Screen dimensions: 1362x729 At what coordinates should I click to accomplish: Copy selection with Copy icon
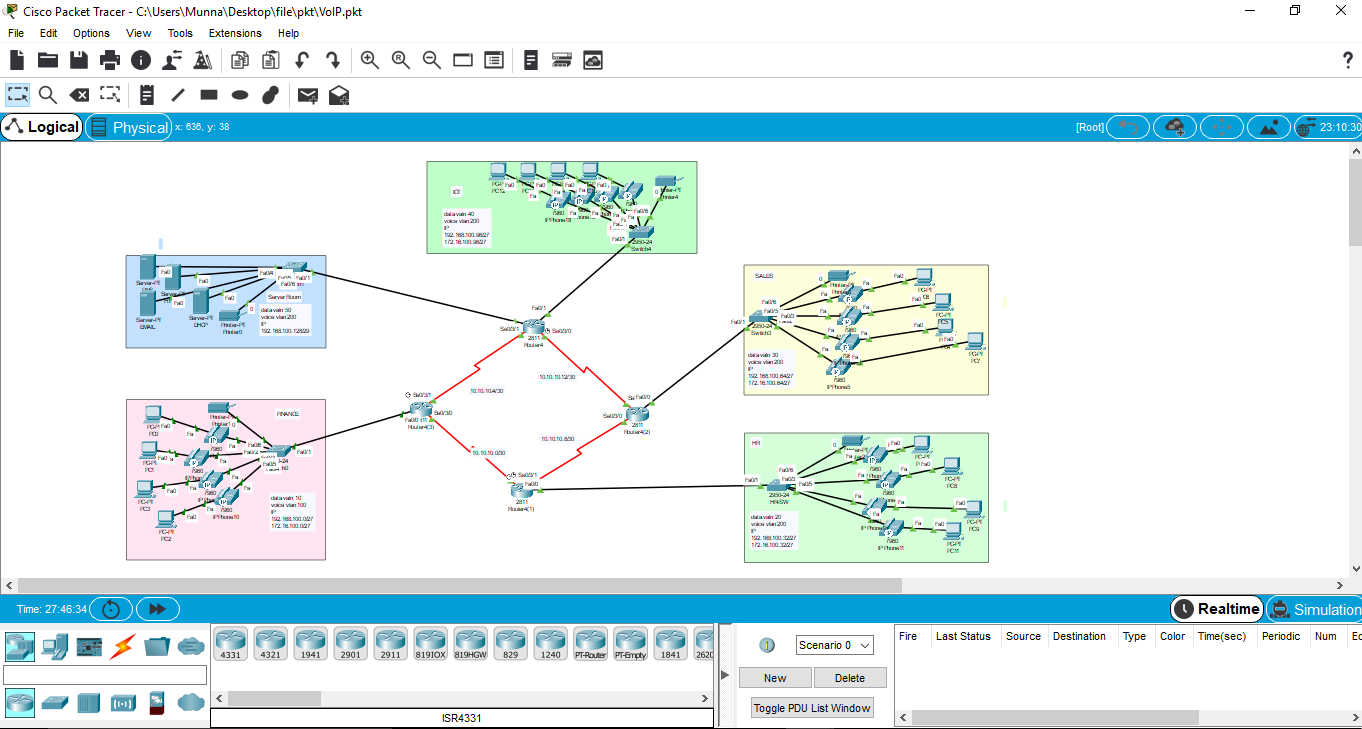(x=239, y=60)
